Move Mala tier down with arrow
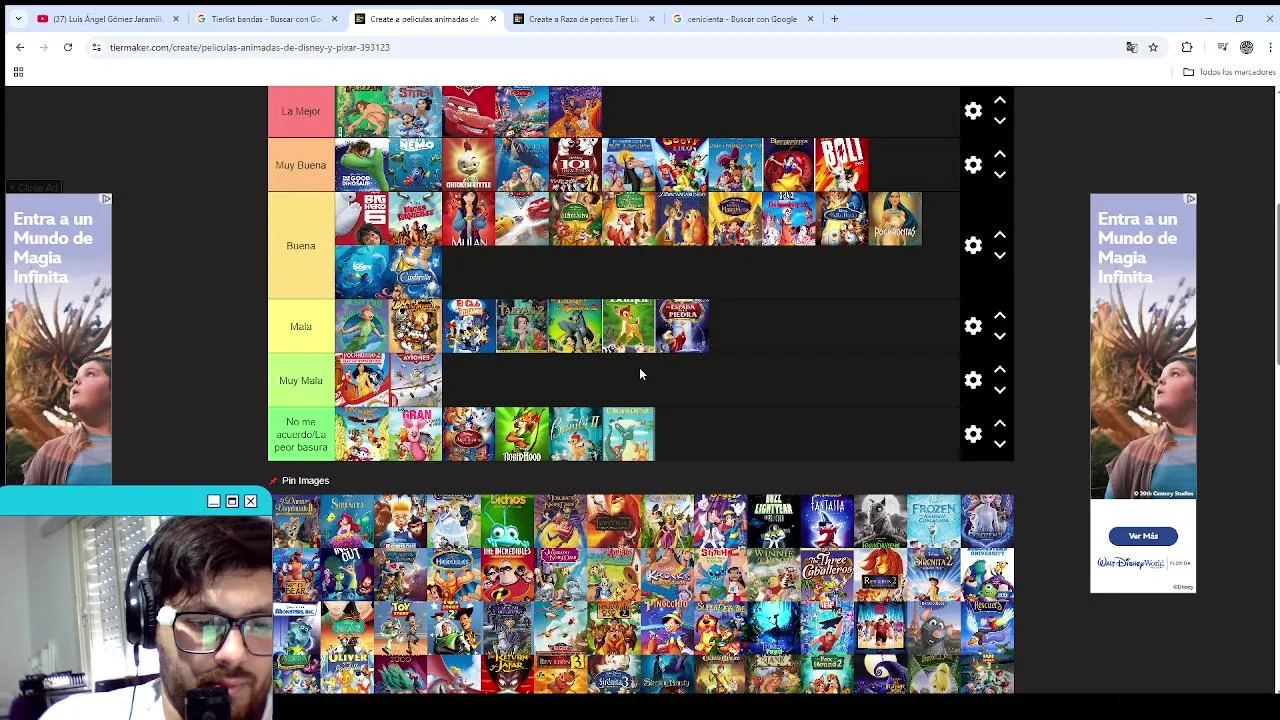 click(x=999, y=337)
